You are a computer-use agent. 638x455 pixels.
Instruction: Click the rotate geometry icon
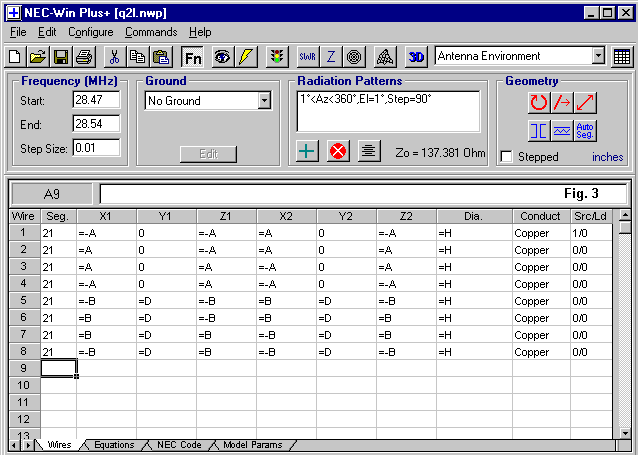point(539,102)
